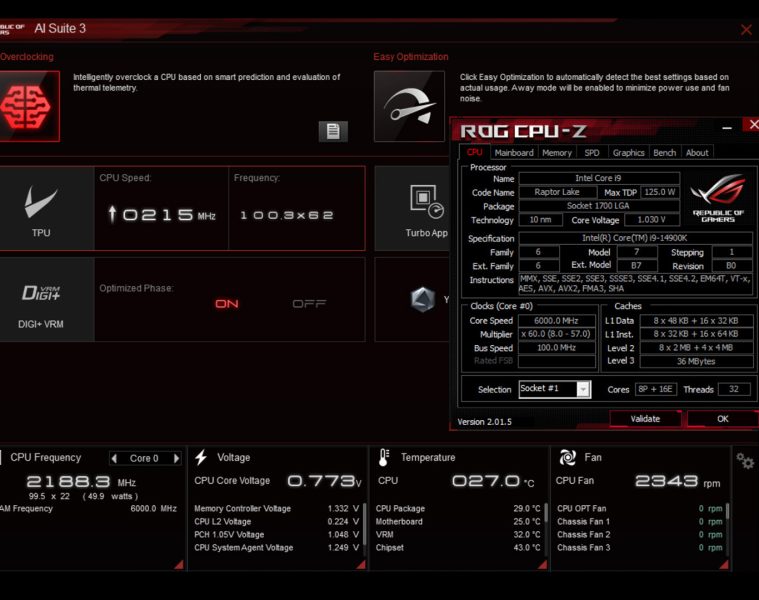The height and width of the screenshot is (600, 759).
Task: Click the Republic of Gamers logo in CPU-Z
Action: 718,198
